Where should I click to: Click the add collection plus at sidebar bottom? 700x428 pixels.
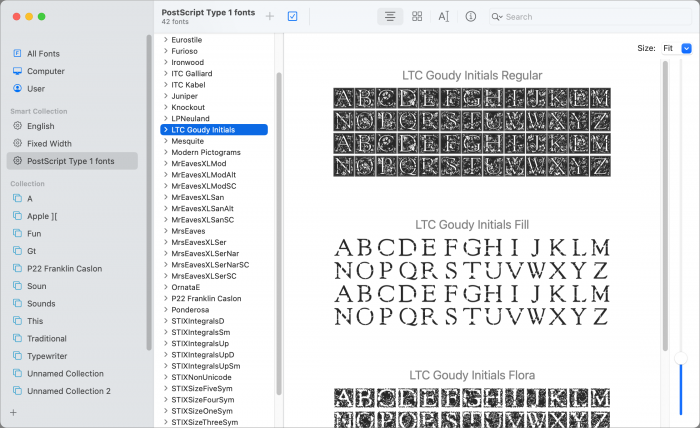(13, 412)
